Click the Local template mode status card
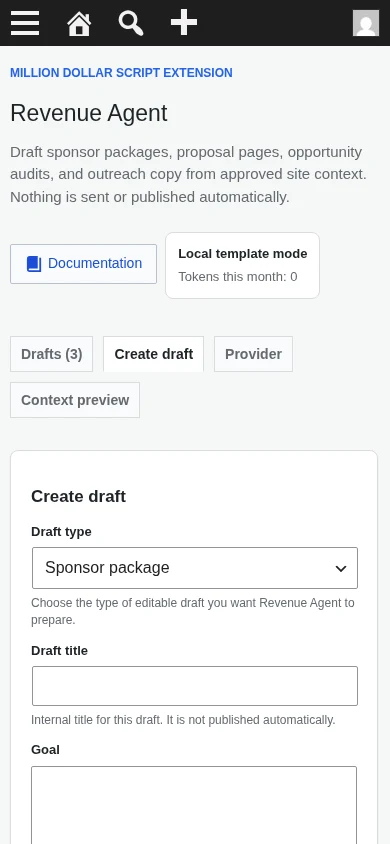This screenshot has height=844, width=390. pos(243,265)
